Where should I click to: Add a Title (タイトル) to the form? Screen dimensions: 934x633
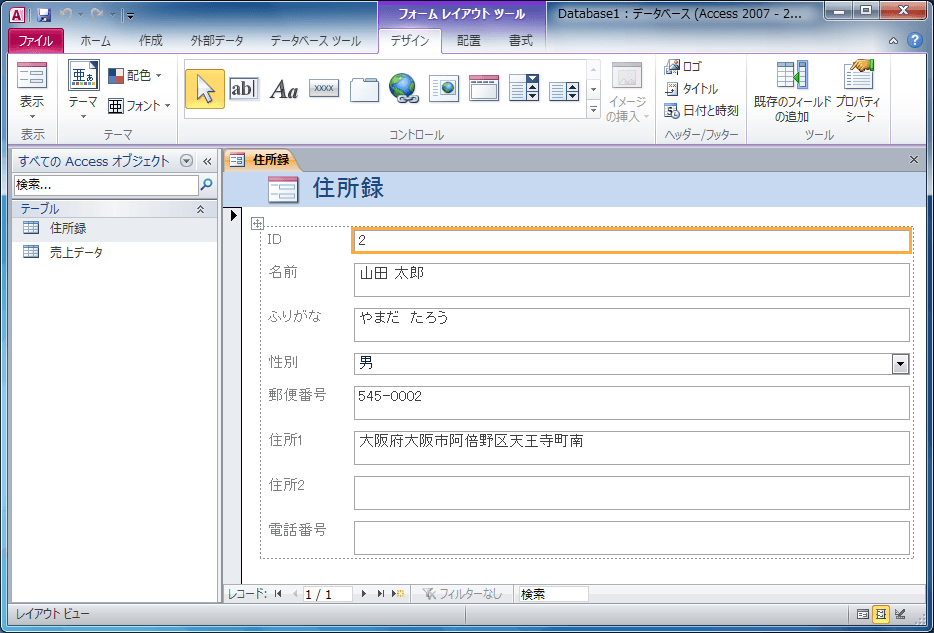click(691, 89)
